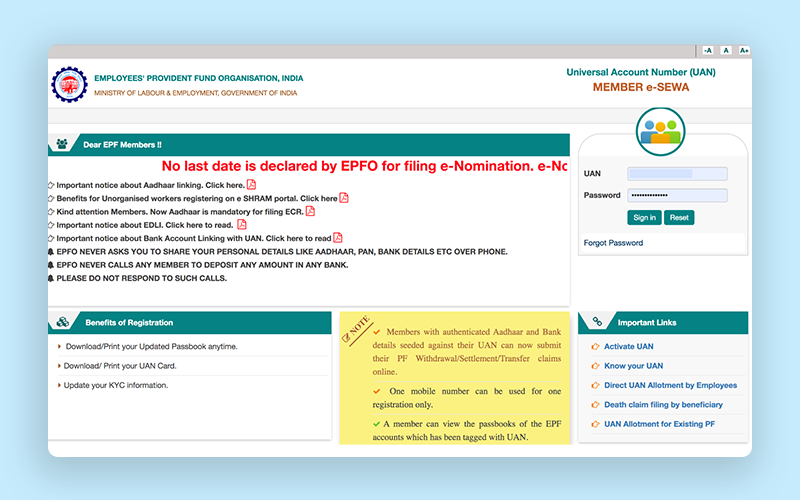Click the EPFO organisation logo
This screenshot has width=800, height=500.
click(x=70, y=85)
